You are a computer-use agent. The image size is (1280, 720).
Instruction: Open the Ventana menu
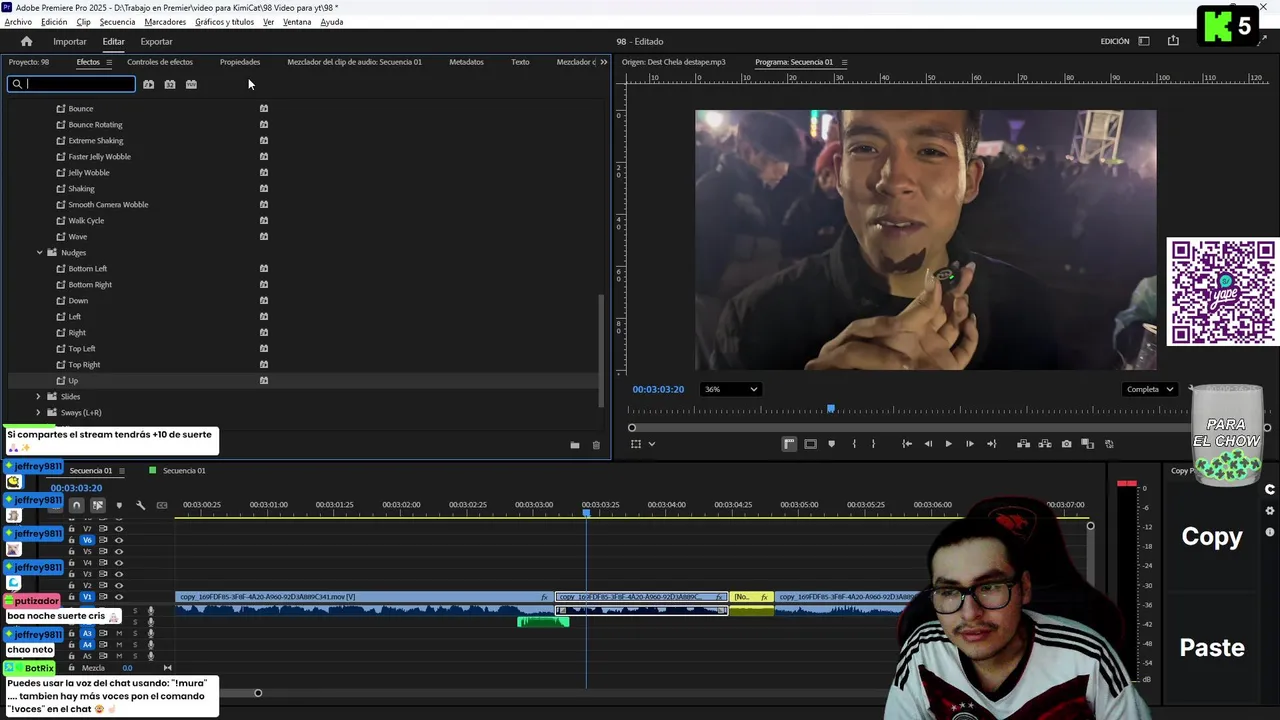(297, 22)
